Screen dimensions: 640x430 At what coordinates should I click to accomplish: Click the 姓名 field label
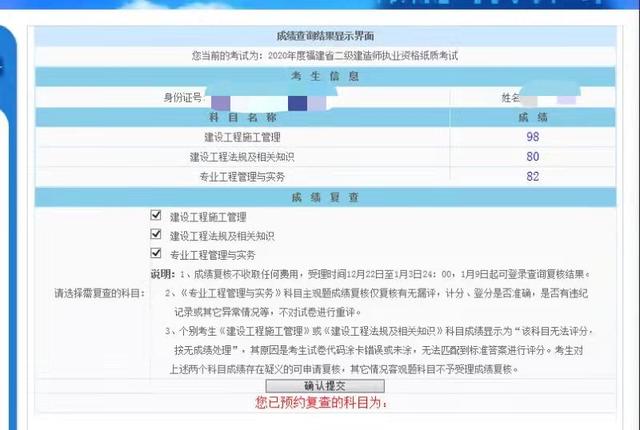pos(511,98)
